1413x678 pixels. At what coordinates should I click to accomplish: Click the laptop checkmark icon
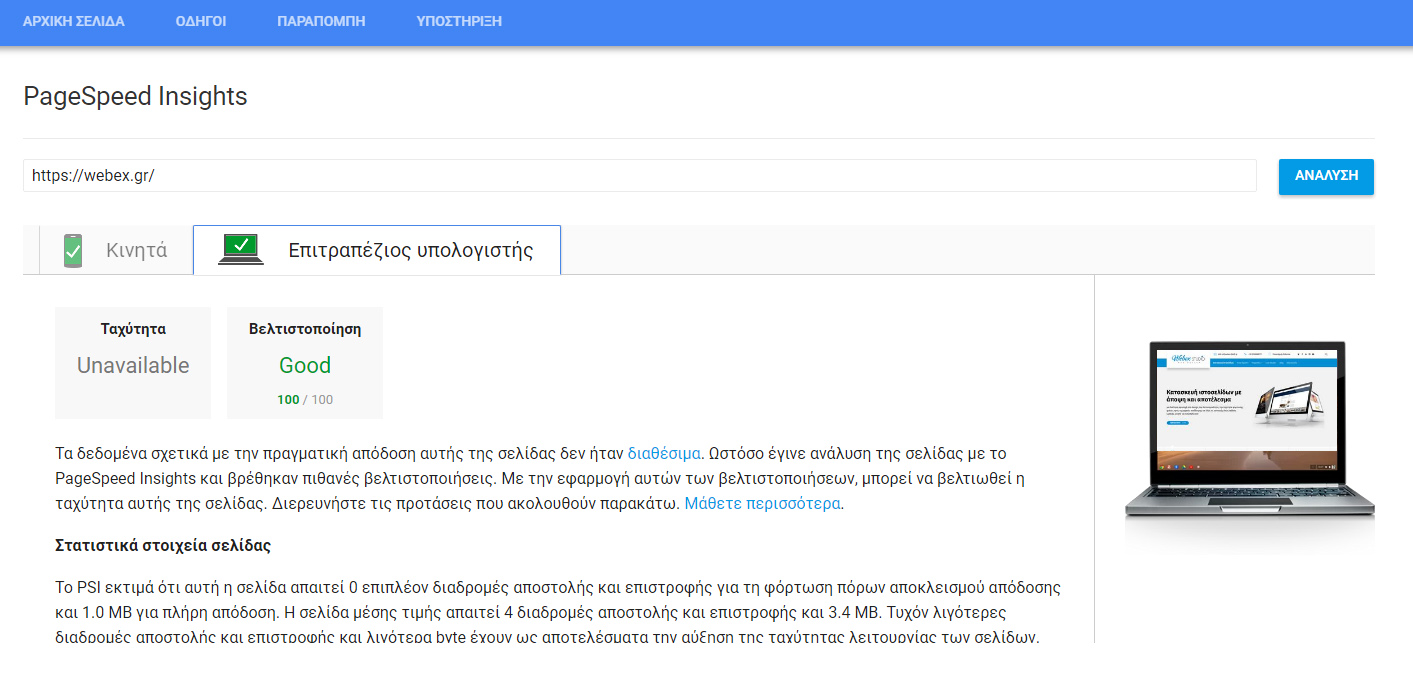(241, 250)
